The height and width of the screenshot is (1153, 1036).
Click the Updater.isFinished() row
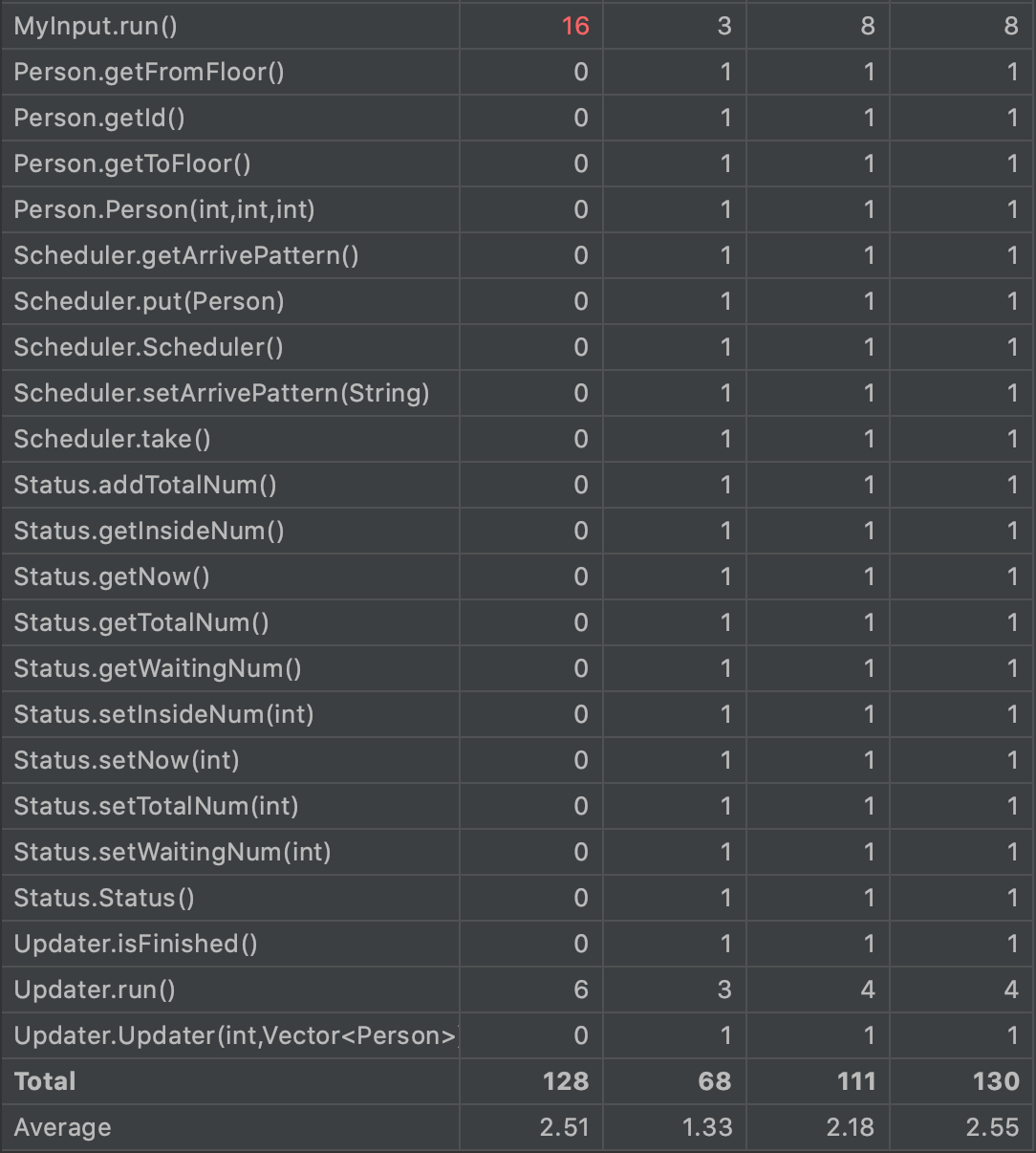[136, 944]
